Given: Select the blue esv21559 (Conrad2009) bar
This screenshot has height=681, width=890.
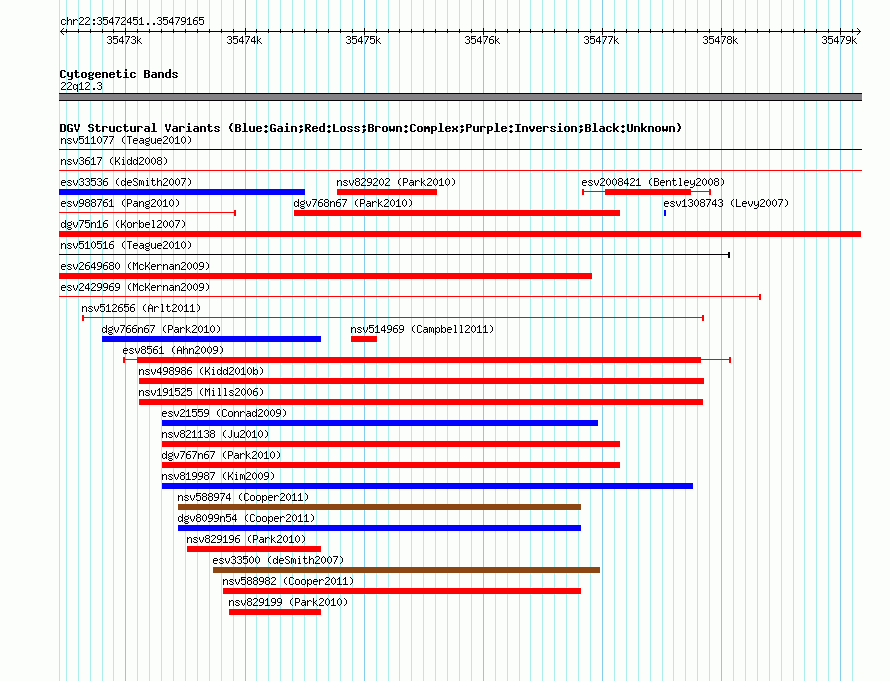Looking at the screenshot, I should pos(380,423).
